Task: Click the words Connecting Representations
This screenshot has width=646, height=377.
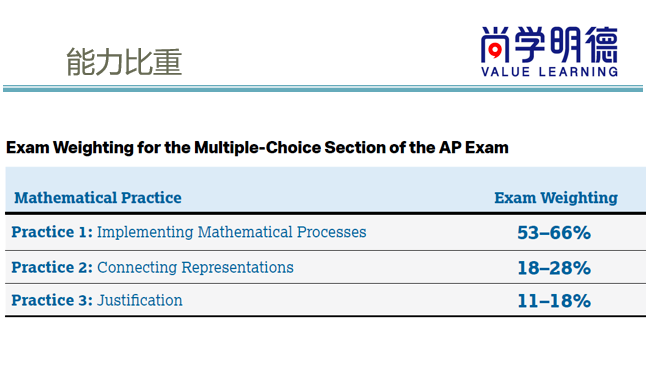Action: pyautogui.click(x=195, y=267)
